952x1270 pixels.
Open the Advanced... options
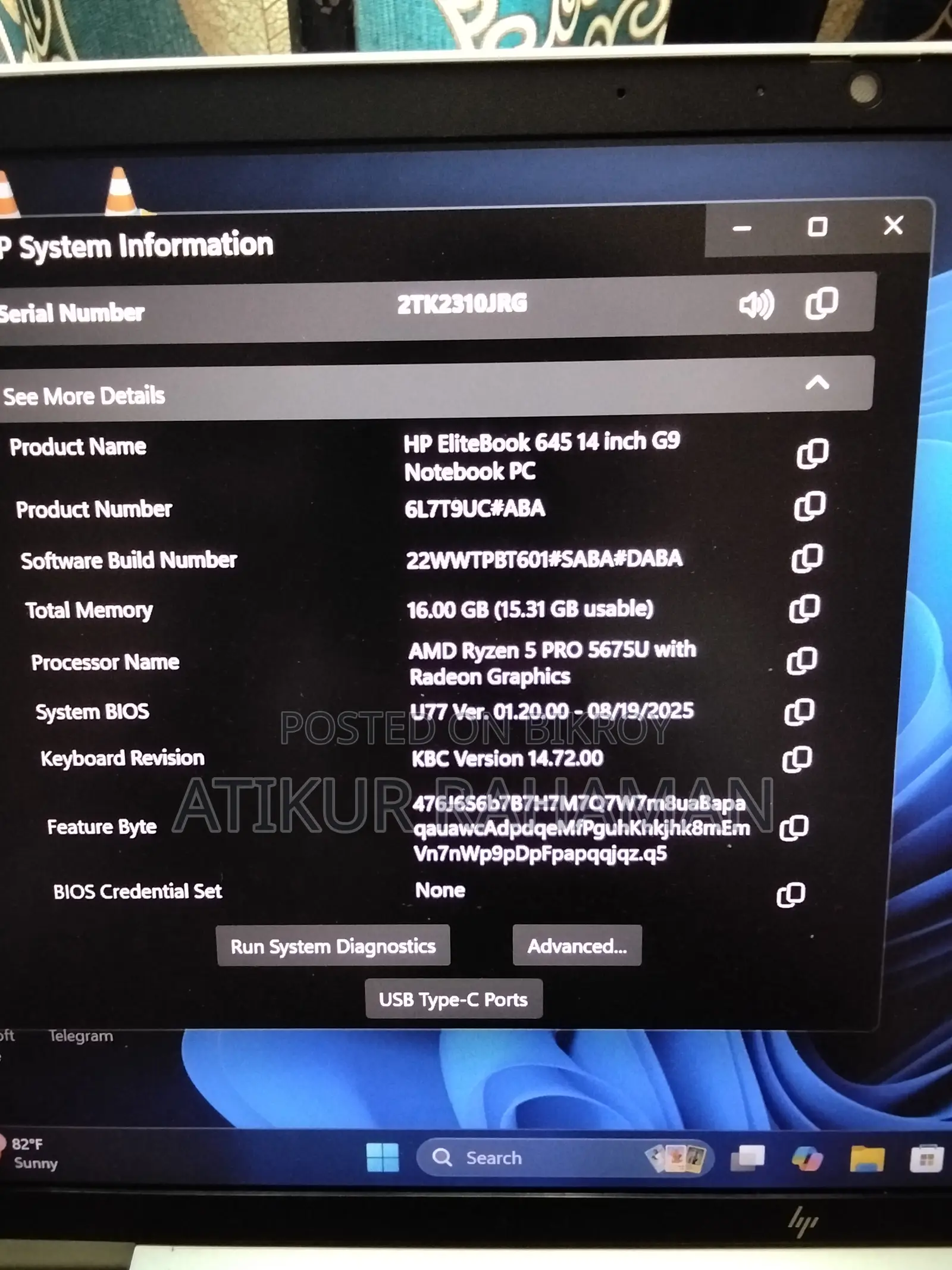click(x=577, y=946)
